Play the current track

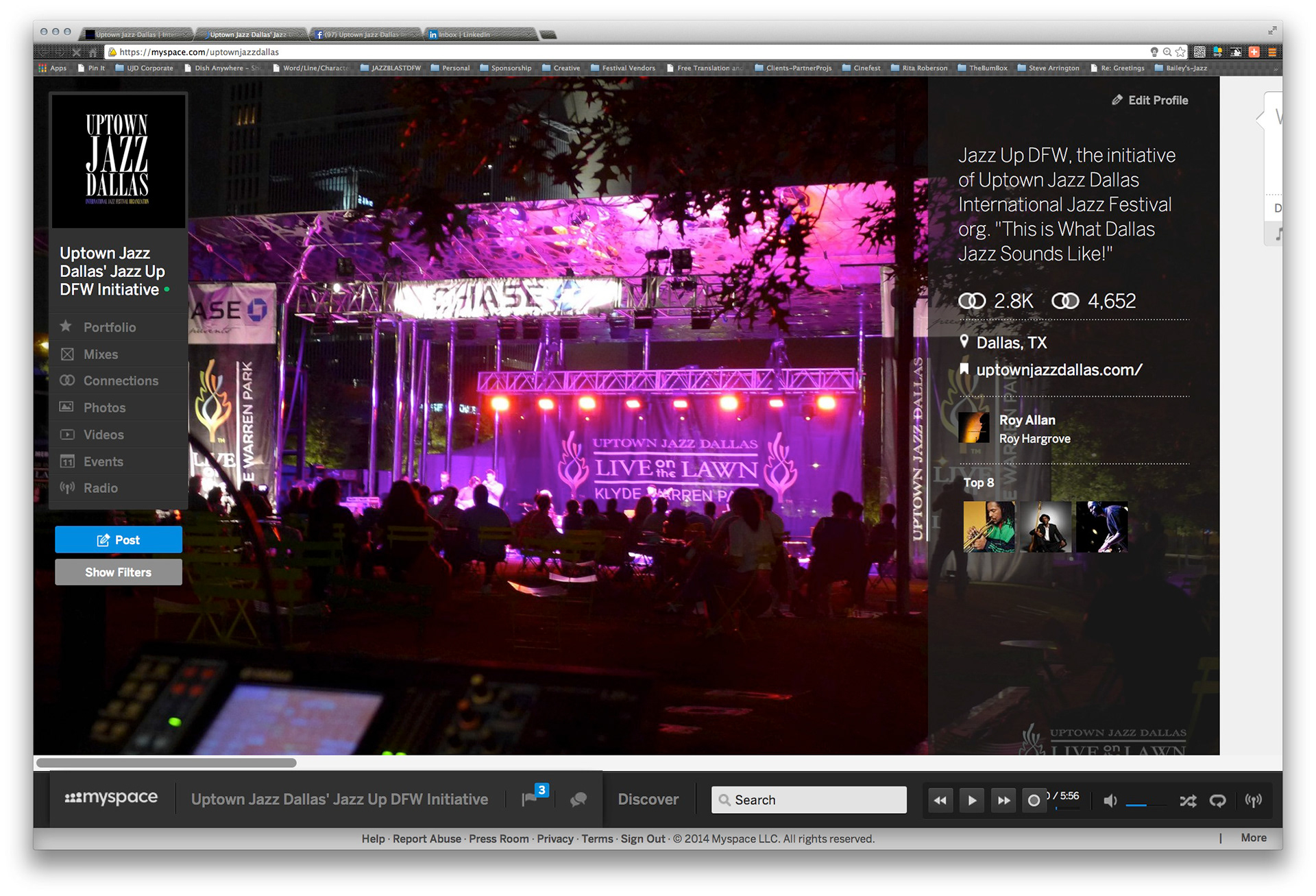click(x=972, y=800)
